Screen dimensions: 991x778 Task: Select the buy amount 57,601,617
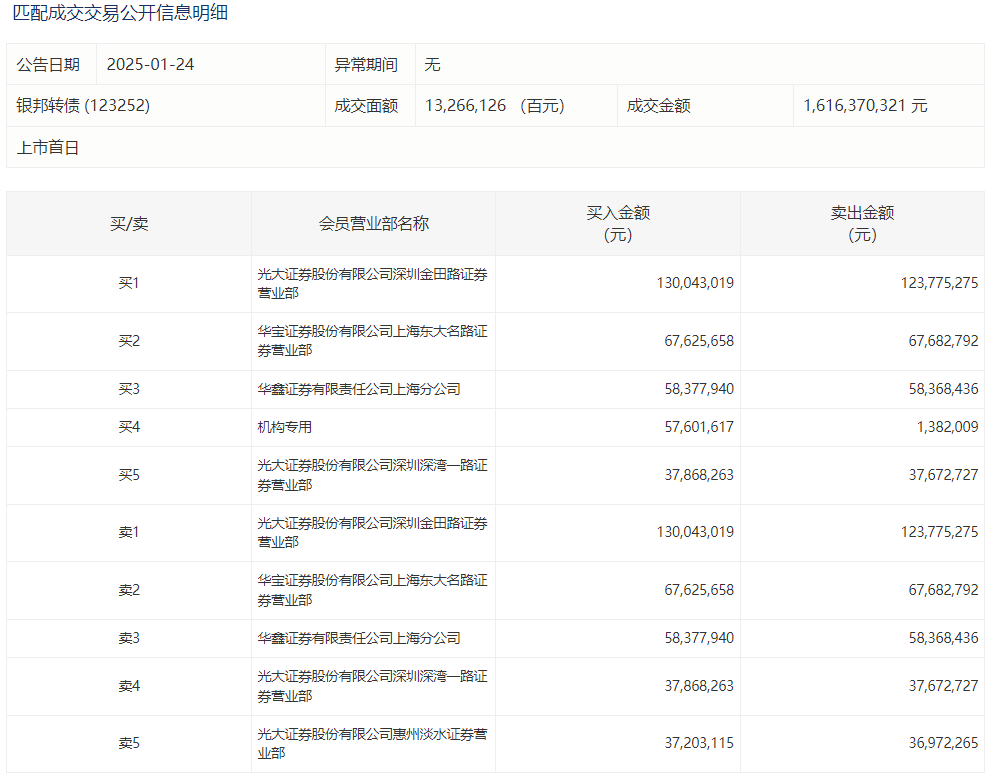(699, 427)
